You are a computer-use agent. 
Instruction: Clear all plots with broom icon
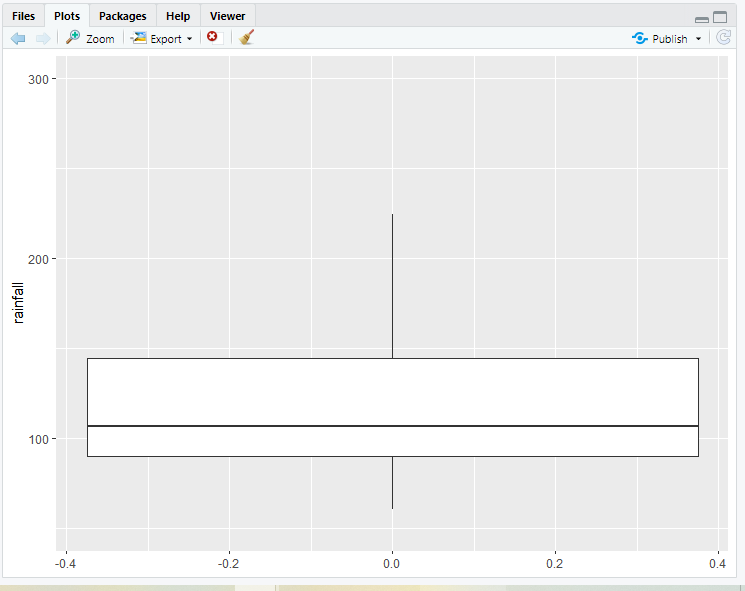247,38
